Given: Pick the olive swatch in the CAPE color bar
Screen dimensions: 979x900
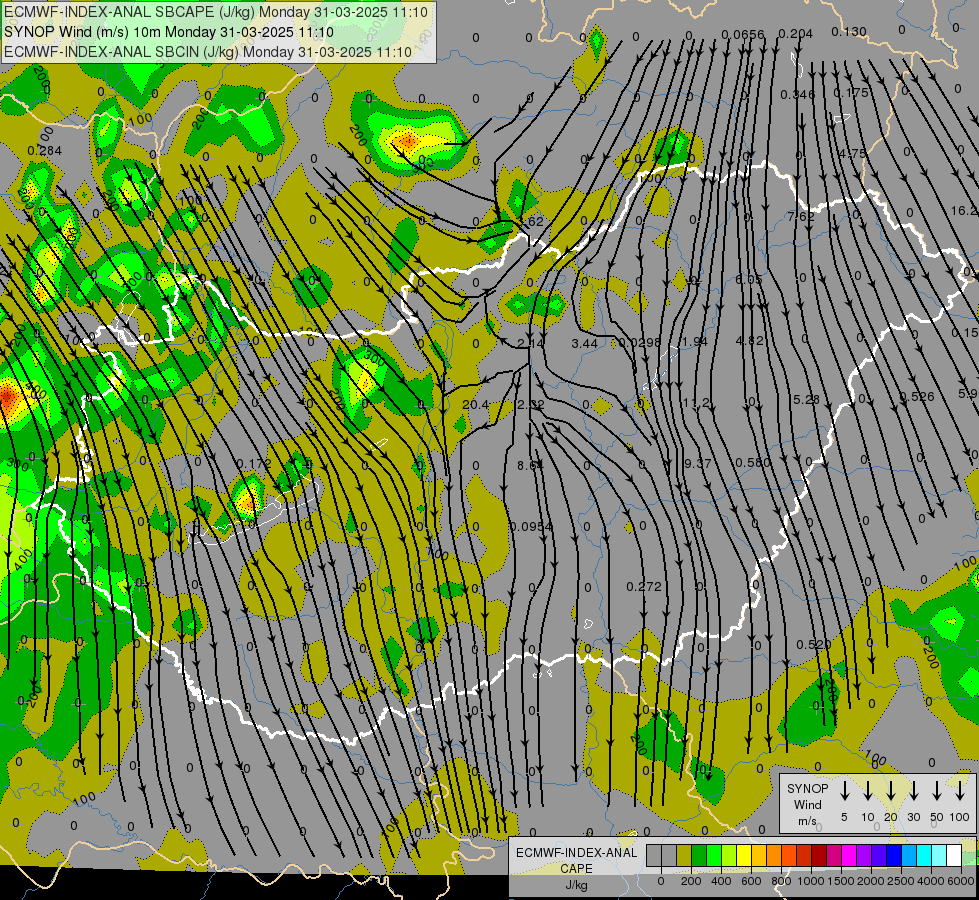Looking at the screenshot, I should coord(684,855).
